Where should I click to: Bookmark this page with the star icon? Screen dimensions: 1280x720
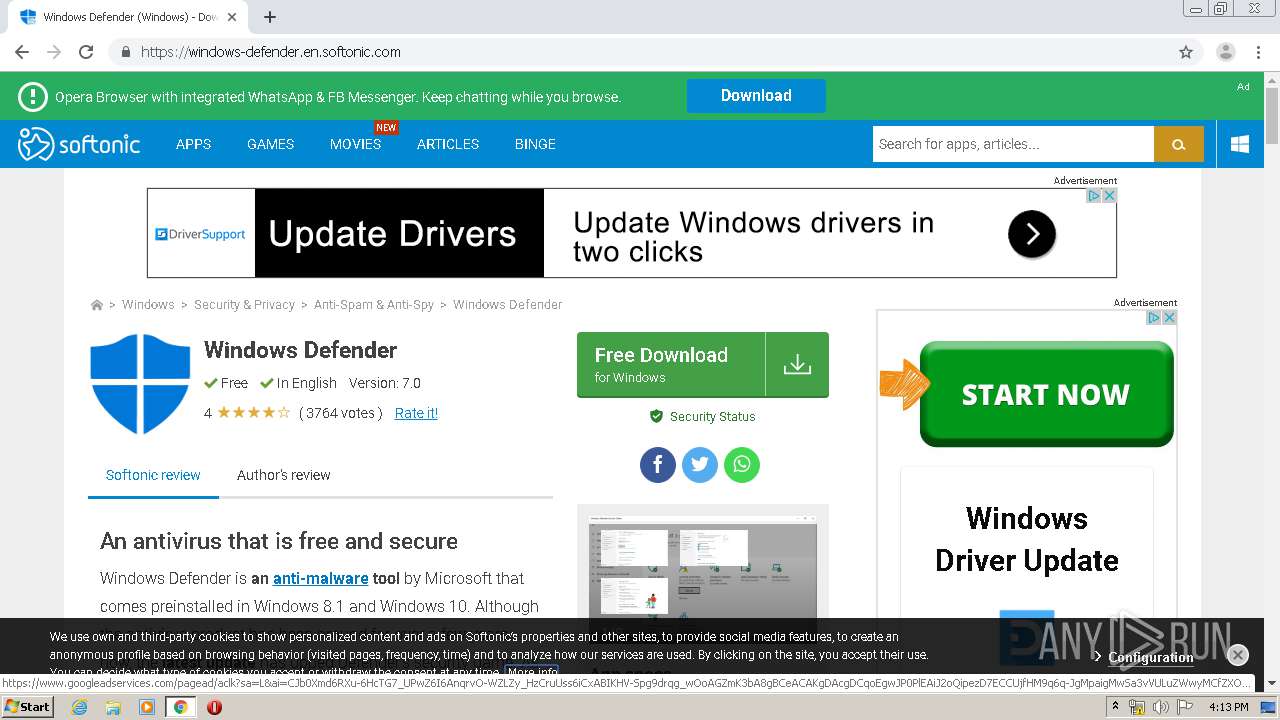[1186, 52]
